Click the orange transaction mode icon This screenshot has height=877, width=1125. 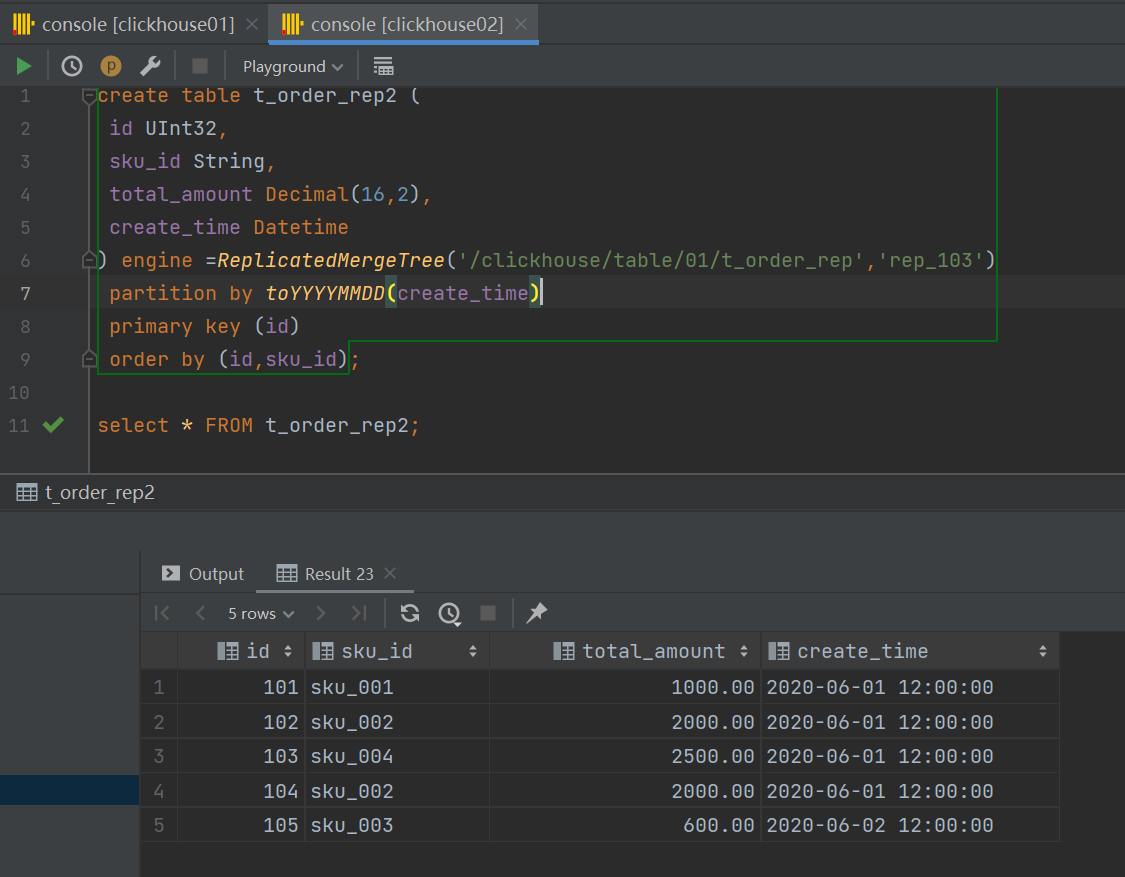111,66
